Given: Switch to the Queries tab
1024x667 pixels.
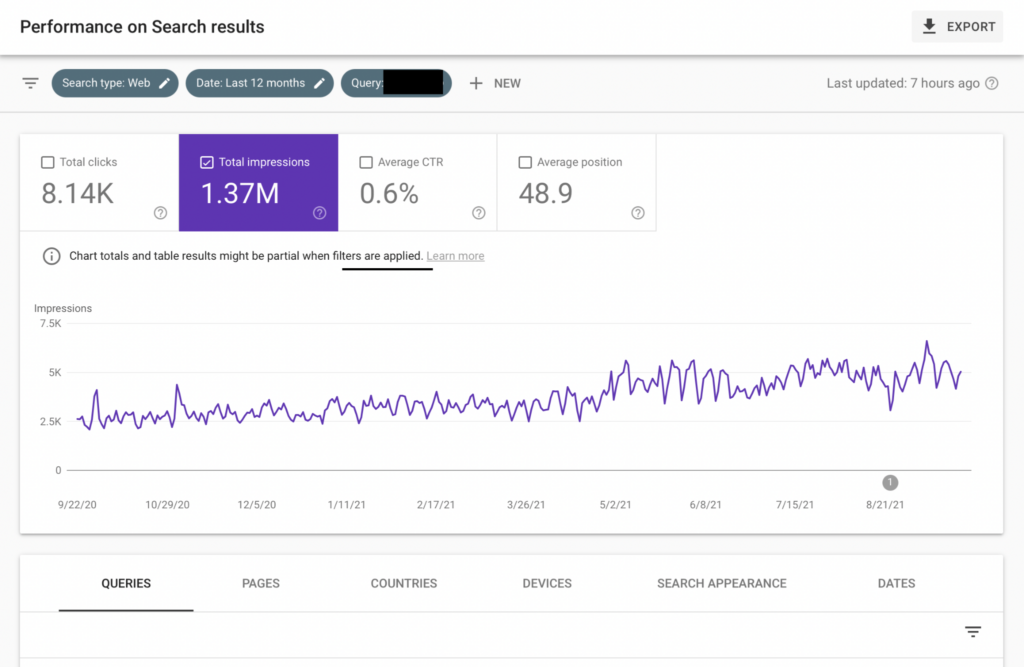Looking at the screenshot, I should [x=126, y=583].
